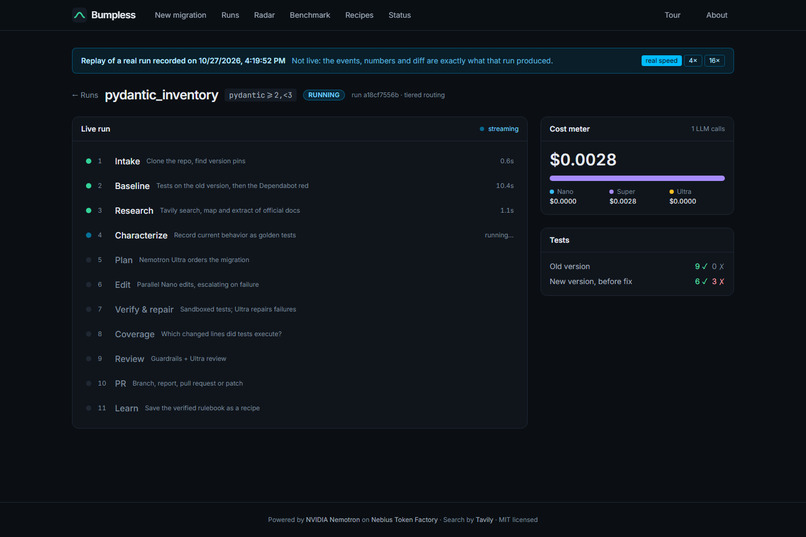
Task: Open the New migration page
Action: [180, 15]
